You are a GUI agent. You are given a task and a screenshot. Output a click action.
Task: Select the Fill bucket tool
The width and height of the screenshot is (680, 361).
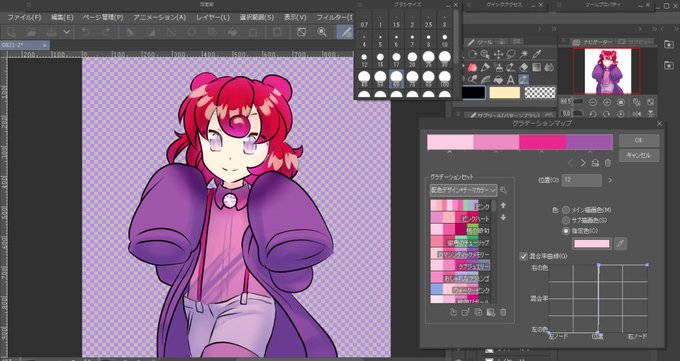click(x=498, y=80)
